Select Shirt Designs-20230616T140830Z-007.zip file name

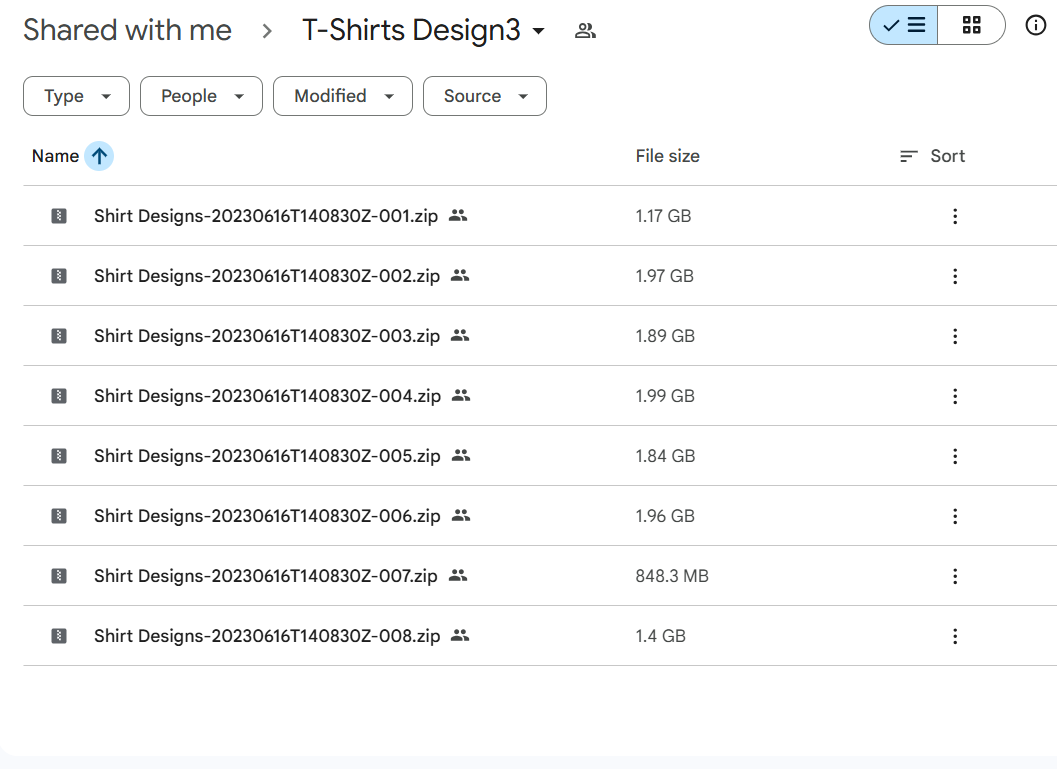(266, 576)
